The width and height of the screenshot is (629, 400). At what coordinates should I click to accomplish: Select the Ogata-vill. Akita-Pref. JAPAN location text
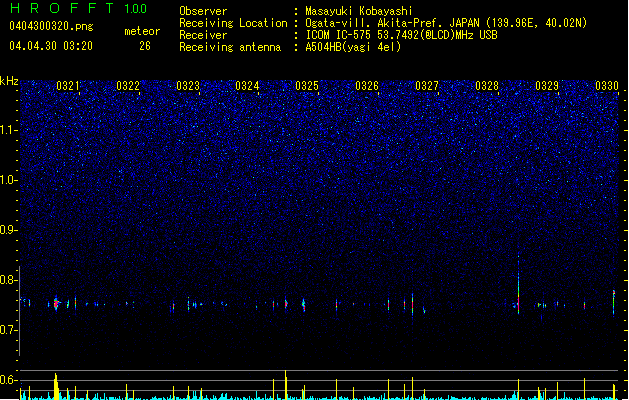pos(446,23)
